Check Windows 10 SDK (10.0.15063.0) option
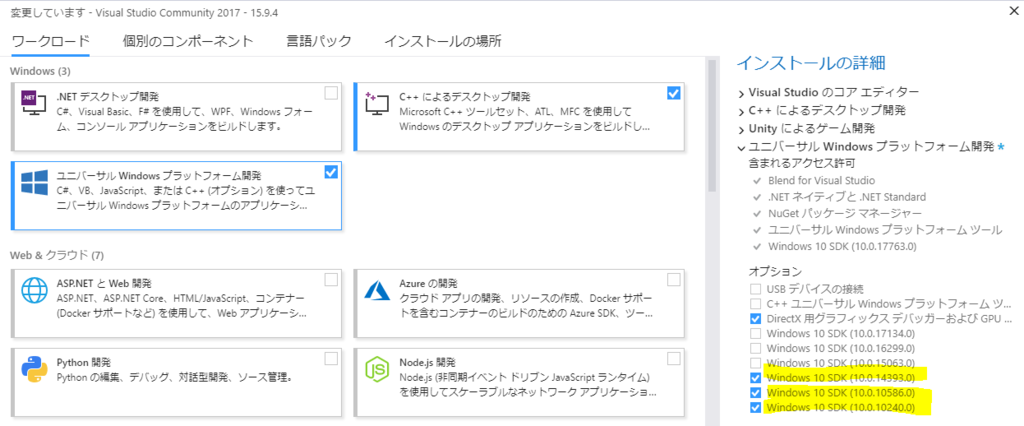Screen dimensions: 1024x426 pyautogui.click(x=756, y=363)
